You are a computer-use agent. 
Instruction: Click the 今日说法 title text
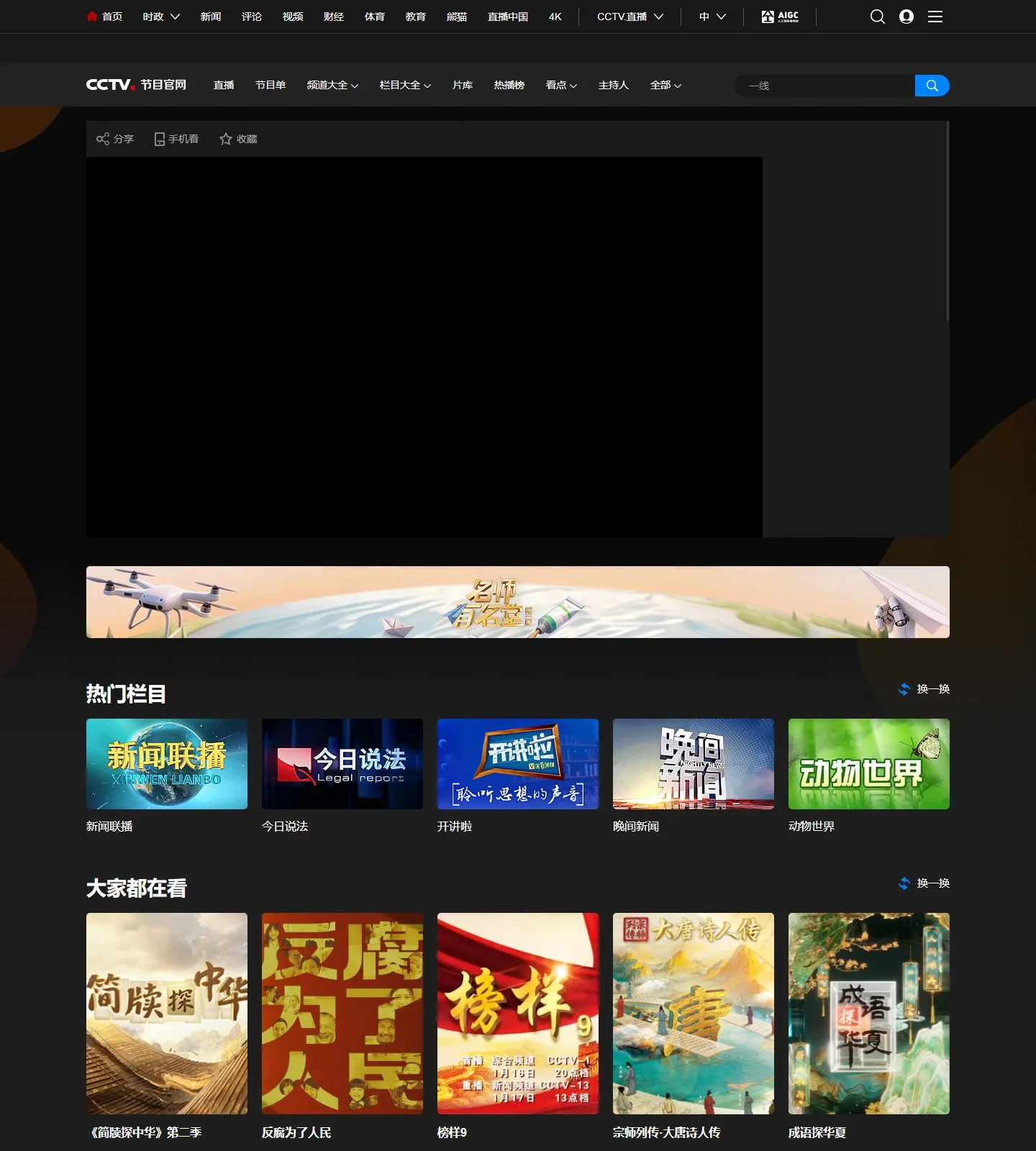coord(285,827)
